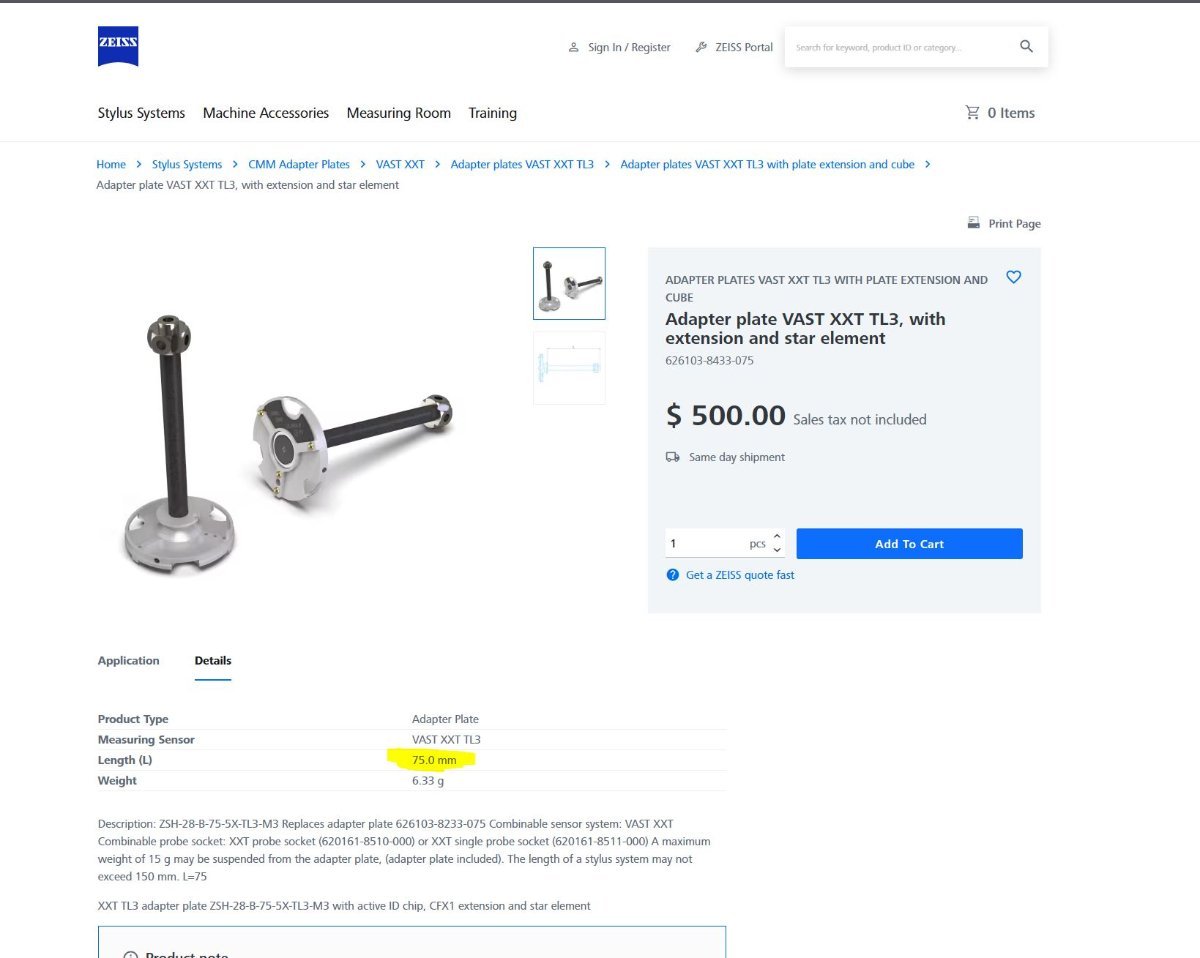1200x958 pixels.
Task: Click the Sign In user icon
Action: pyautogui.click(x=573, y=47)
